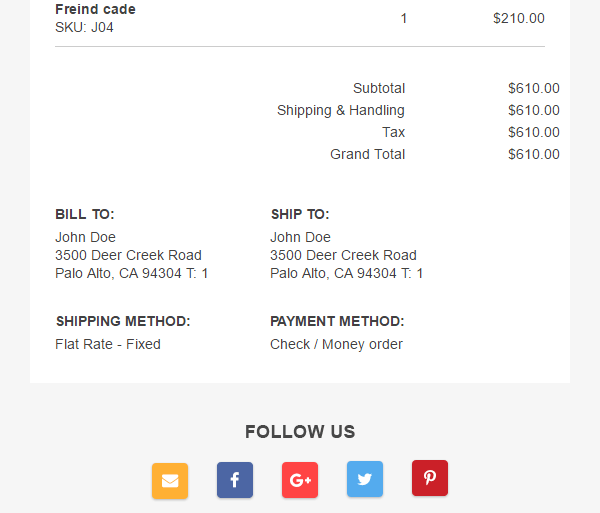
Task: Select the Shipping & Handling amount
Action: coord(534,110)
